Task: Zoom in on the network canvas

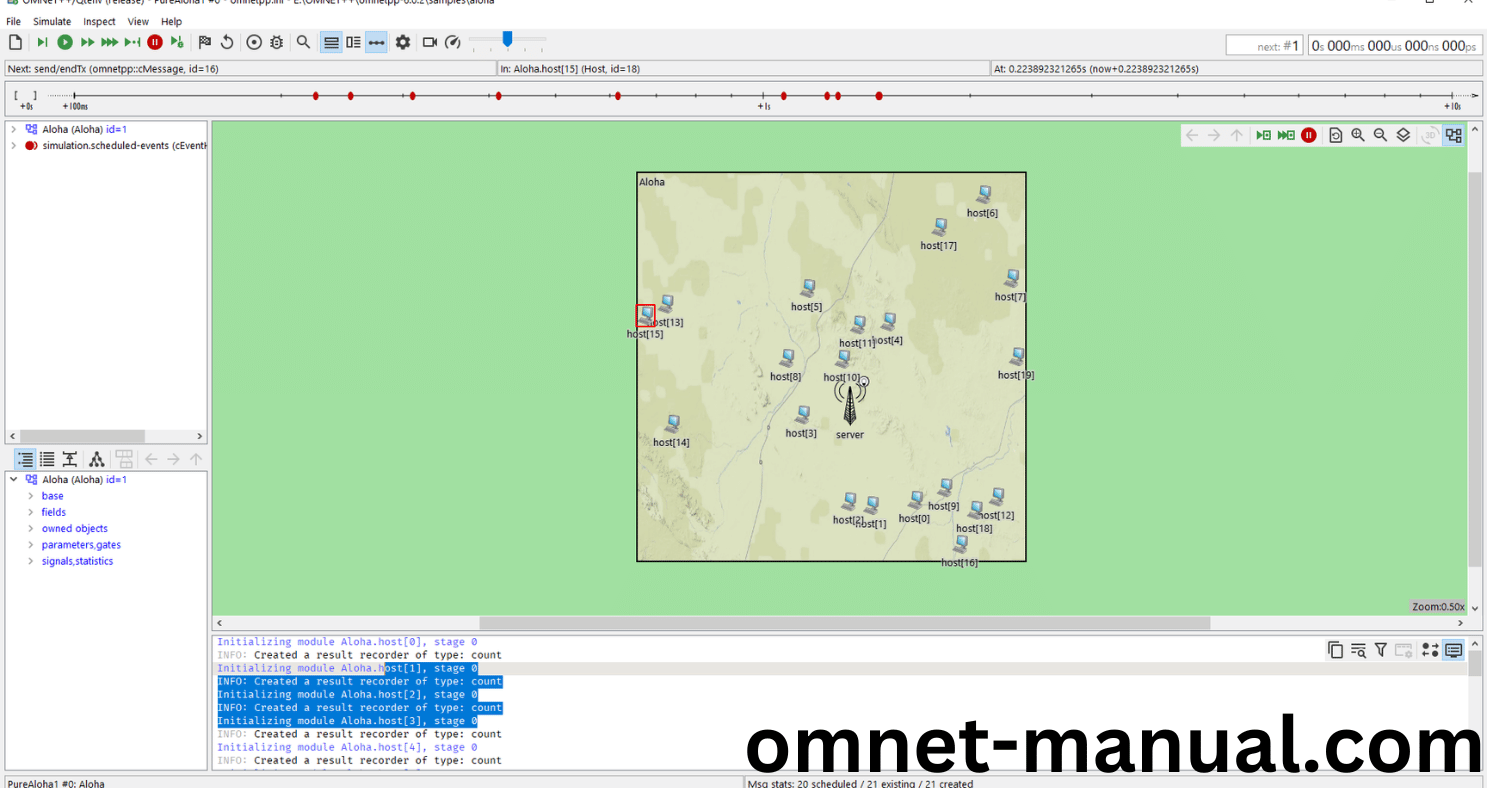Action: 1358,135
